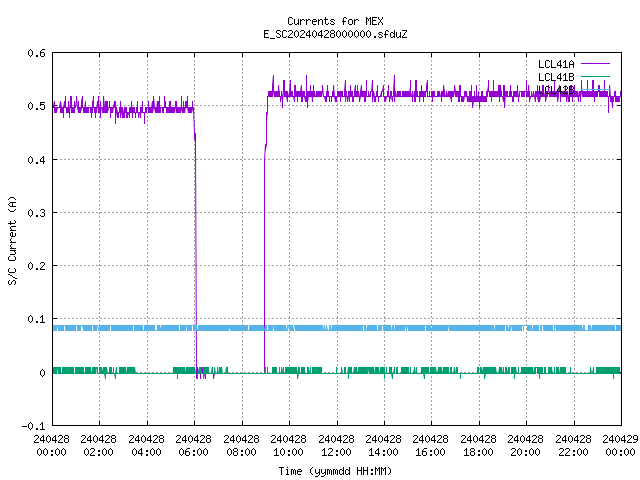Click the y-axis tick label '0.5'

[37, 106]
